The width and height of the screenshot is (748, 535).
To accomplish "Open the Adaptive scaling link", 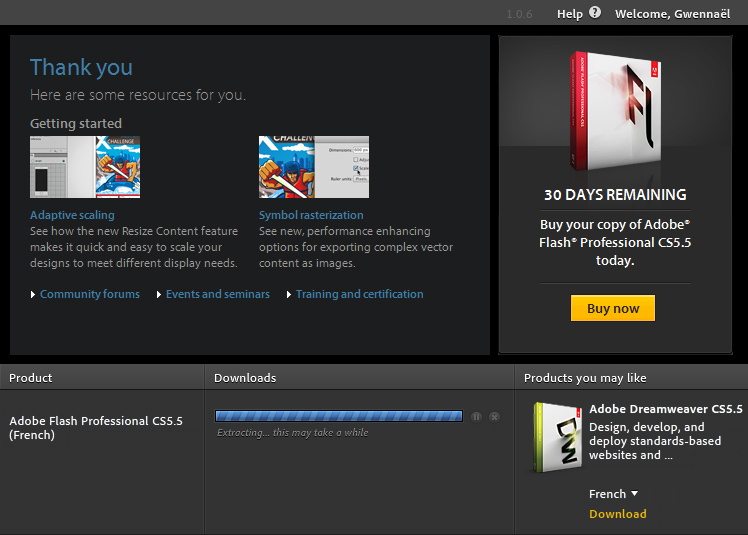I will tap(72, 215).
